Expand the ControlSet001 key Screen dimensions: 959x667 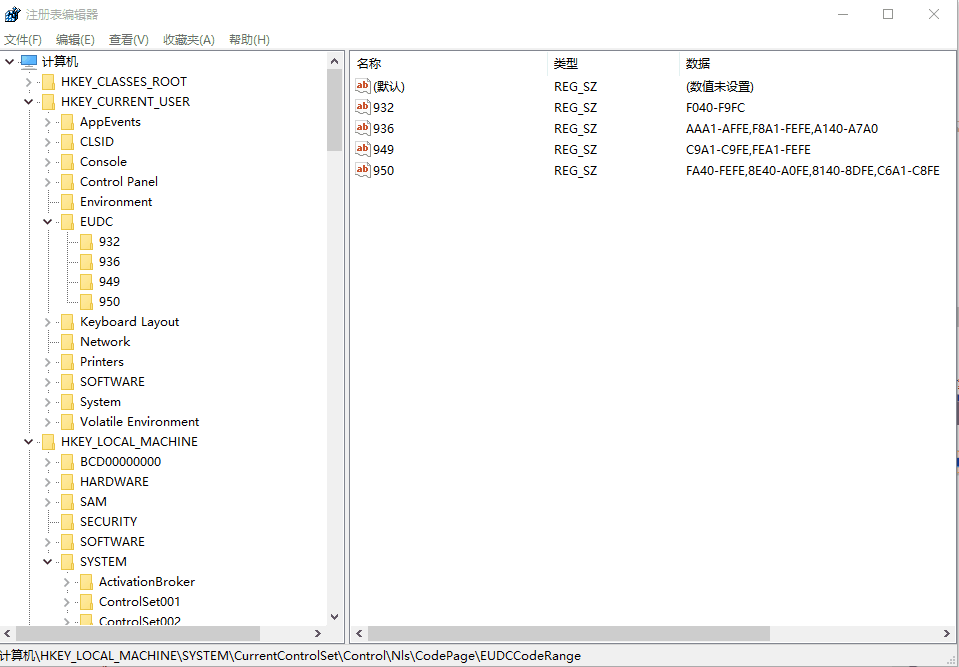click(66, 602)
